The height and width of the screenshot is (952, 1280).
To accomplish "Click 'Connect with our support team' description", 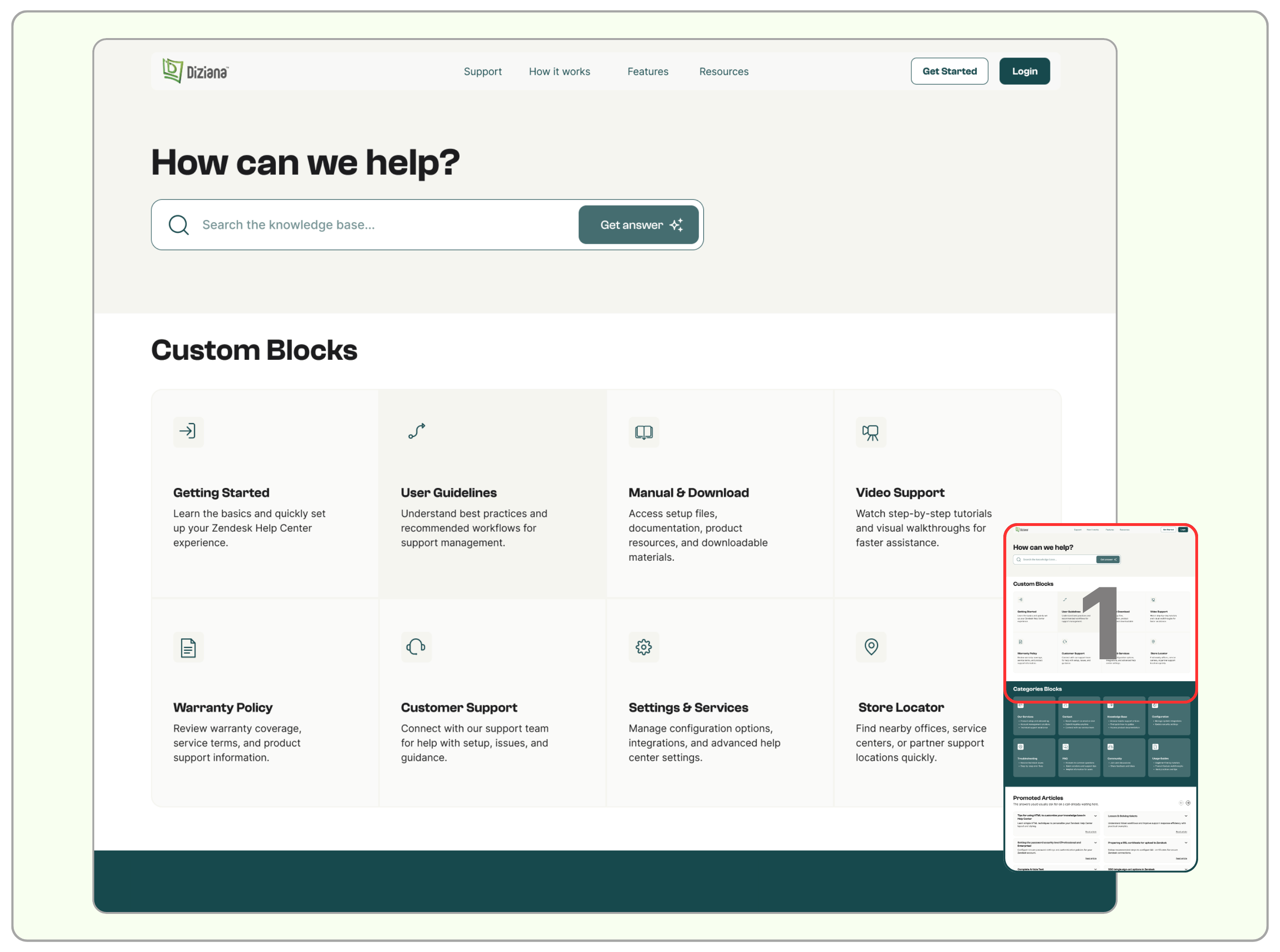I will click(x=474, y=743).
